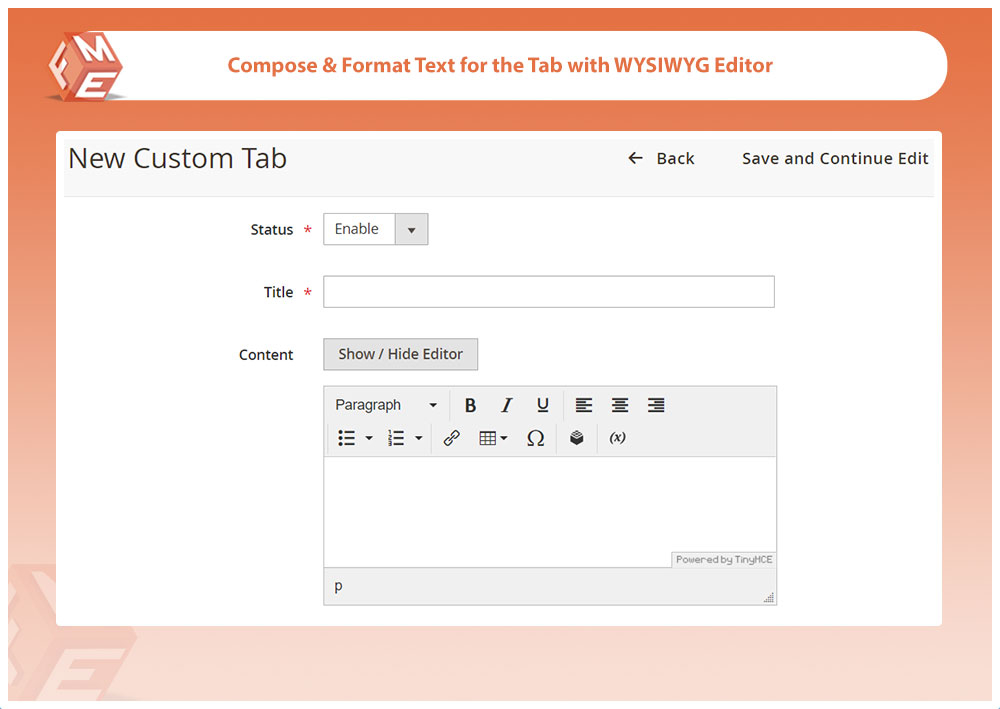
Task: Insert a special character with Omega icon
Action: (535, 438)
